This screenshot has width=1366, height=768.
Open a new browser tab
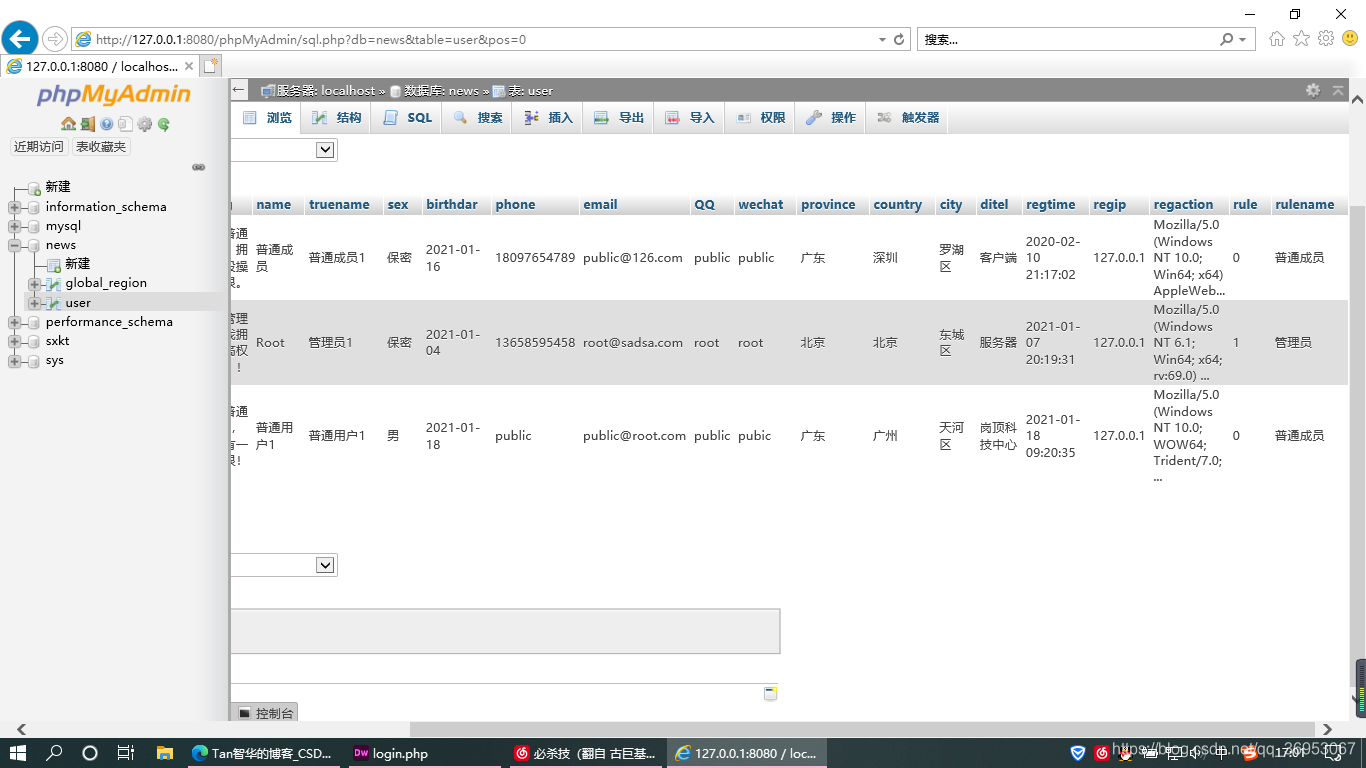click(210, 66)
